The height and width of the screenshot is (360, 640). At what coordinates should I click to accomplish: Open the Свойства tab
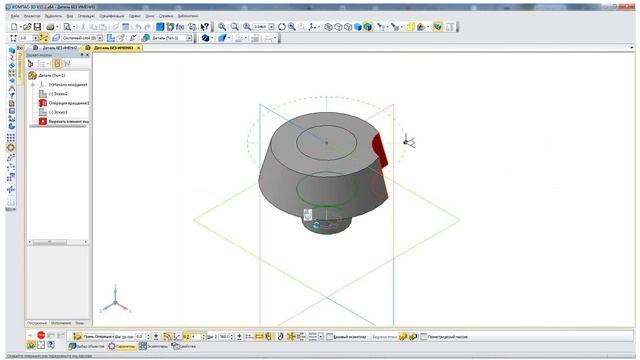coord(183,346)
